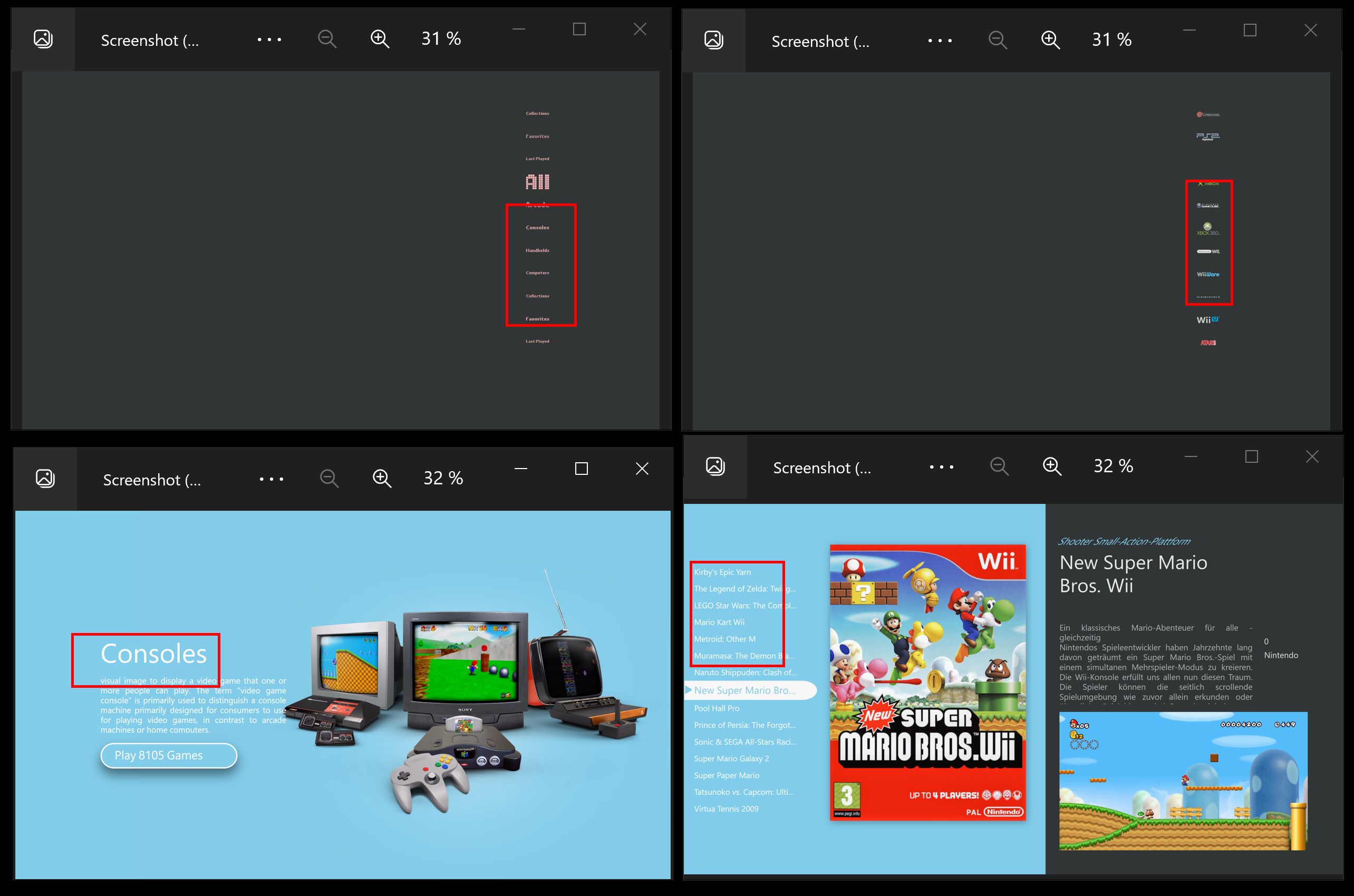This screenshot has height=896, width=1354.
Task: Select Metroid: Other M in the game list
Action: pyautogui.click(x=725, y=639)
